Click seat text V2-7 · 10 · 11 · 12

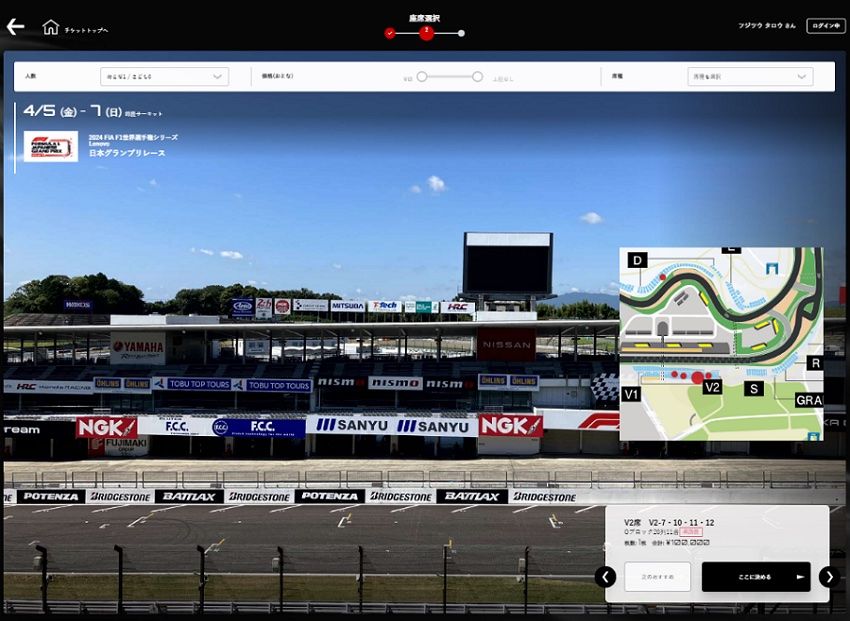(x=681, y=522)
